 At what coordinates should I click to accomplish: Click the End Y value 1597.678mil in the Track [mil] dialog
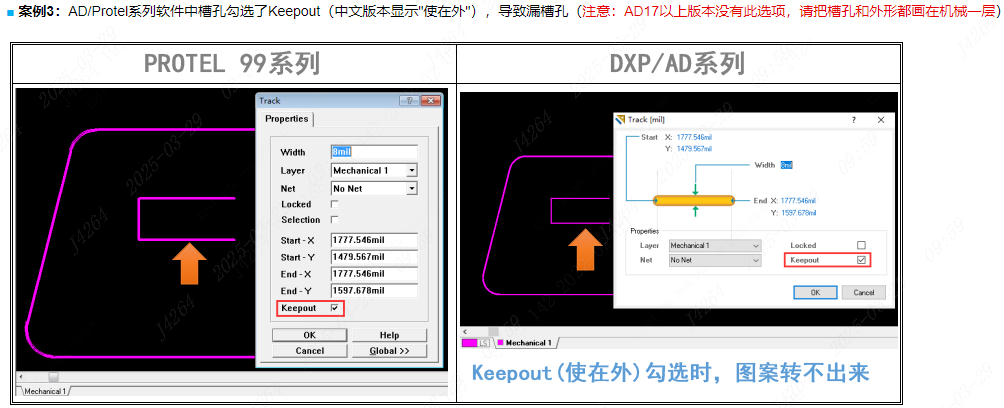[x=798, y=213]
